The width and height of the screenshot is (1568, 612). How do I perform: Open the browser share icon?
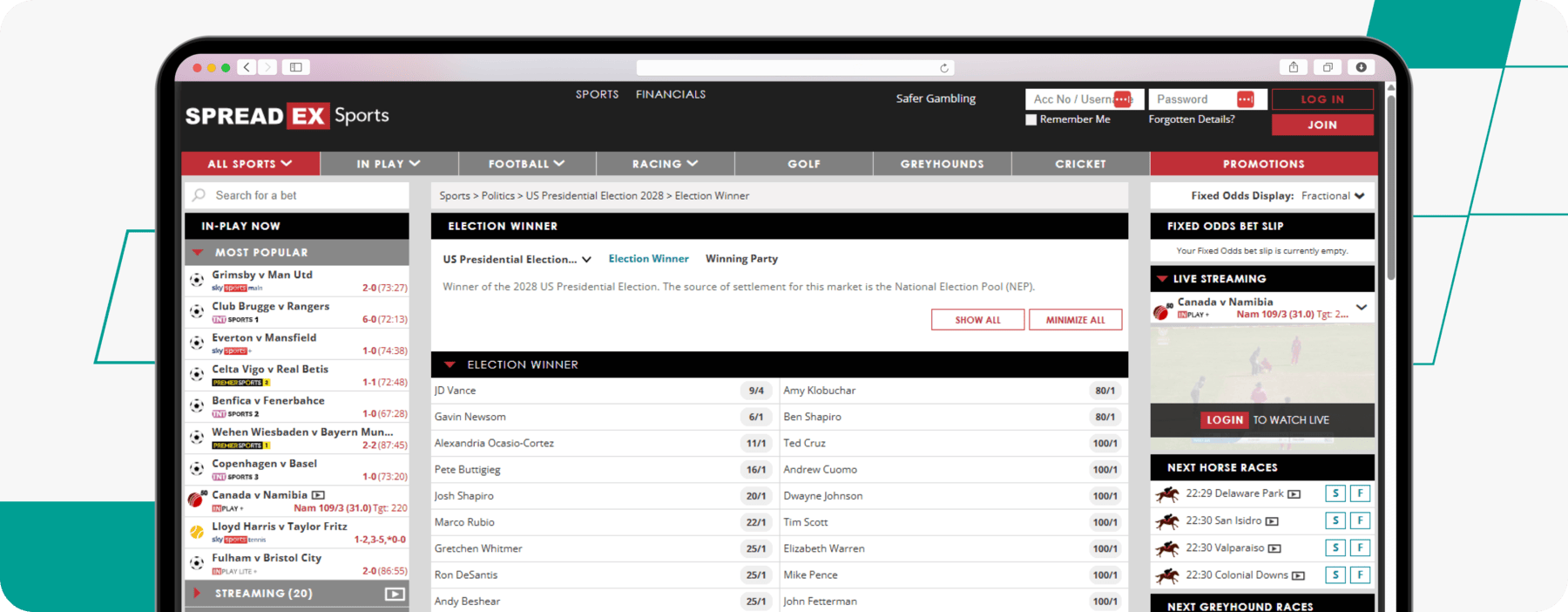click(x=1294, y=67)
